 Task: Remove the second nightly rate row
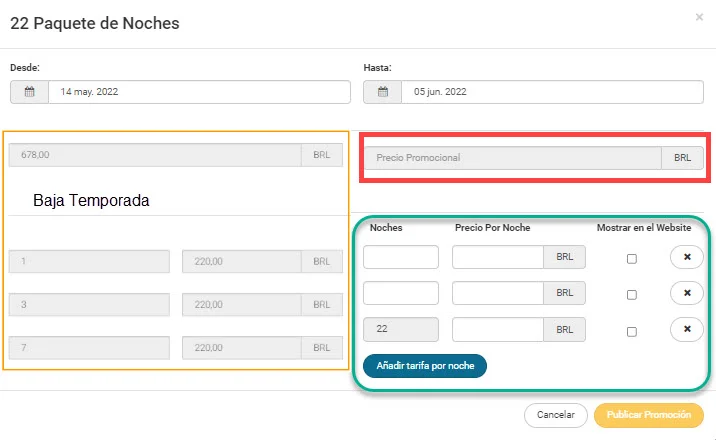pos(686,293)
